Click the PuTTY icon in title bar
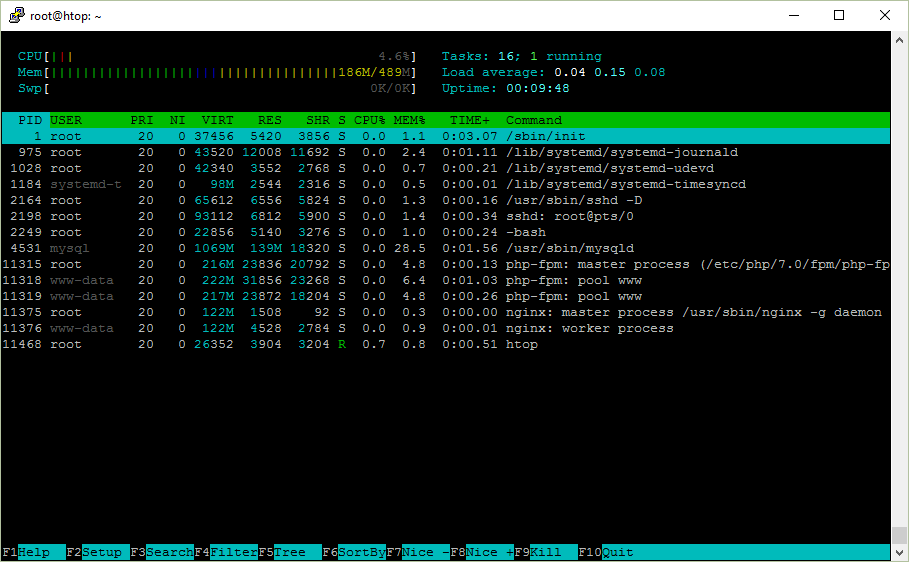This screenshot has height=562, width=909. point(13,15)
